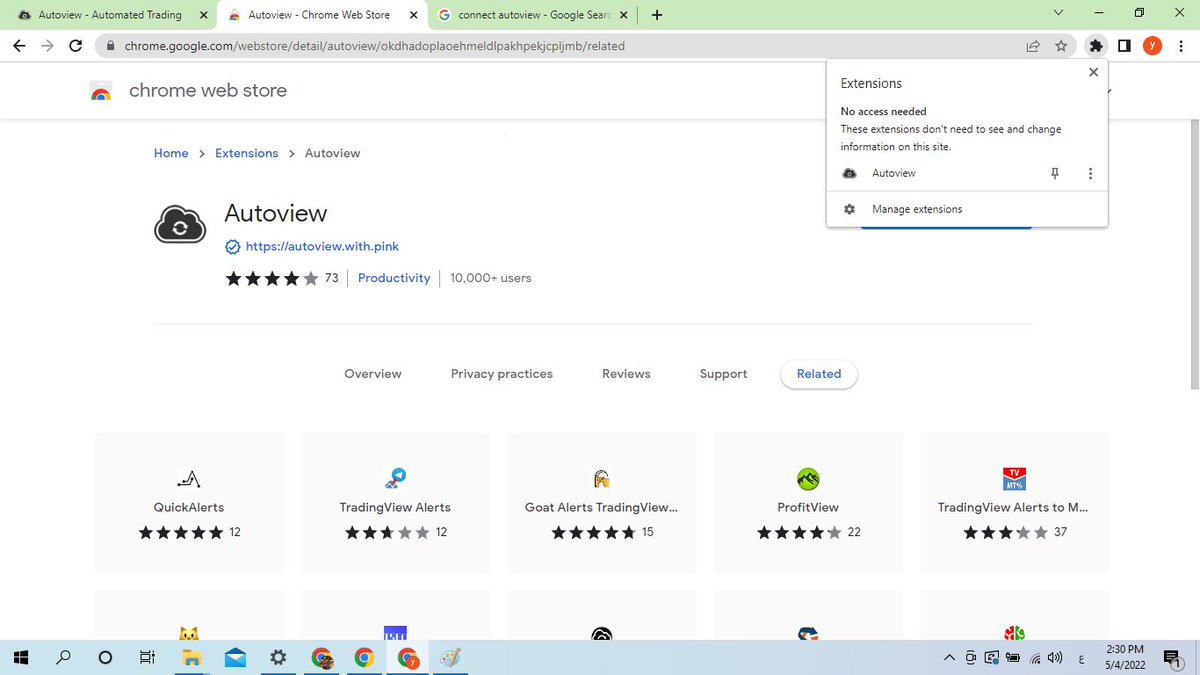
Task: Open the Chrome three-dot menu
Action: point(1180,45)
